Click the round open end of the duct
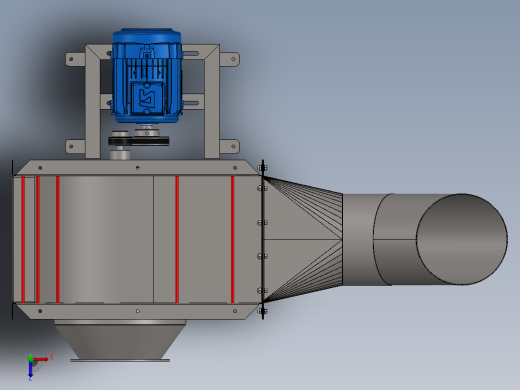Screen dimensions: 520x390 [x=462, y=239]
